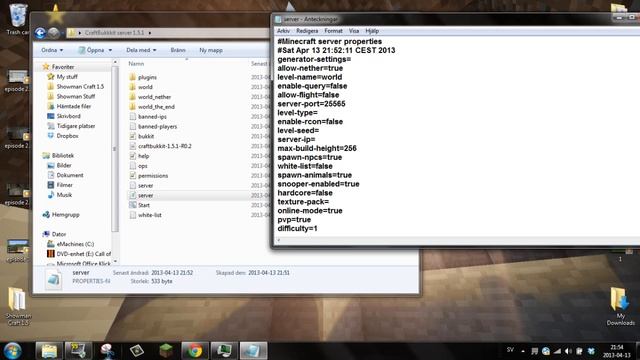Open My Downloads desktop folder

coord(620,306)
